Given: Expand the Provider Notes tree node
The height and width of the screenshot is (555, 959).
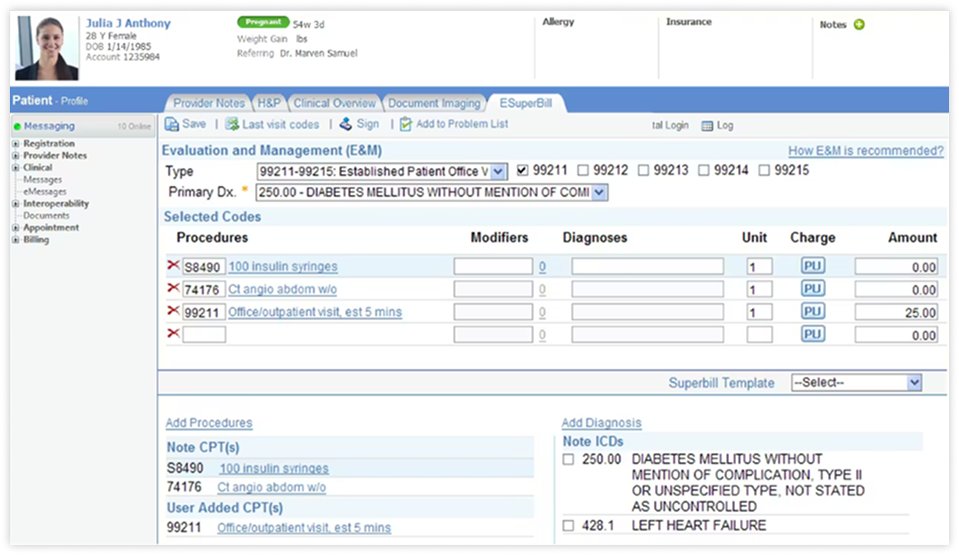Looking at the screenshot, I should (15, 155).
